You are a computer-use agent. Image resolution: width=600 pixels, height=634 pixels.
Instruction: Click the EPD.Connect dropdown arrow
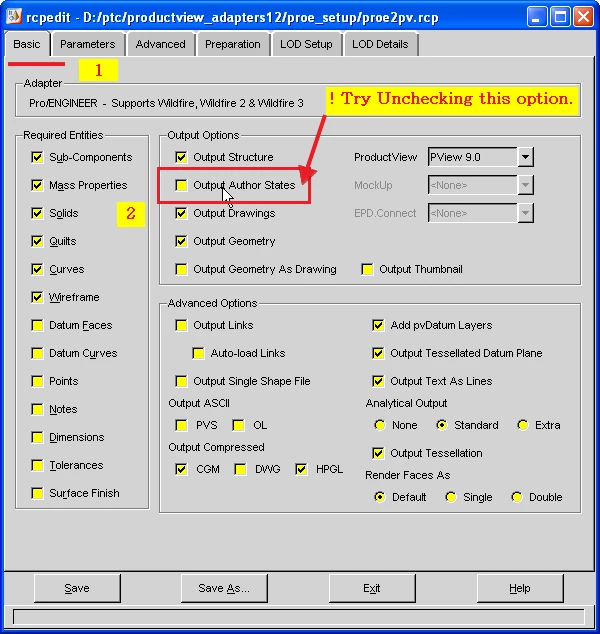[526, 213]
